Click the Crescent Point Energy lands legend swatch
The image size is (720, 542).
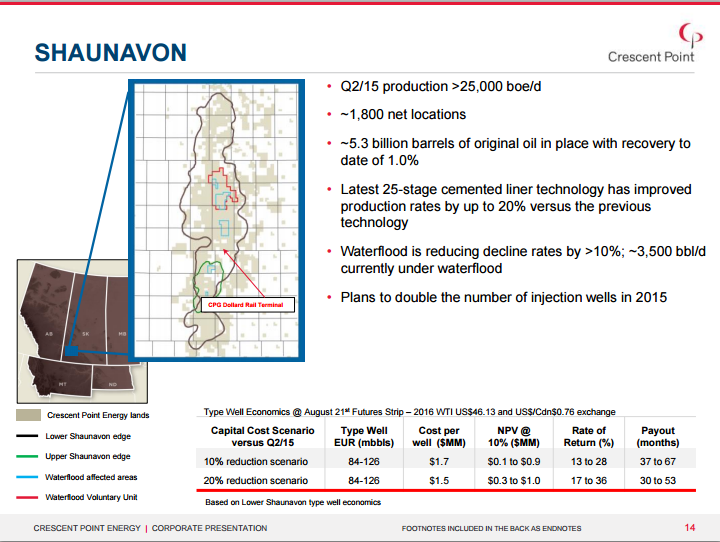click(26, 415)
